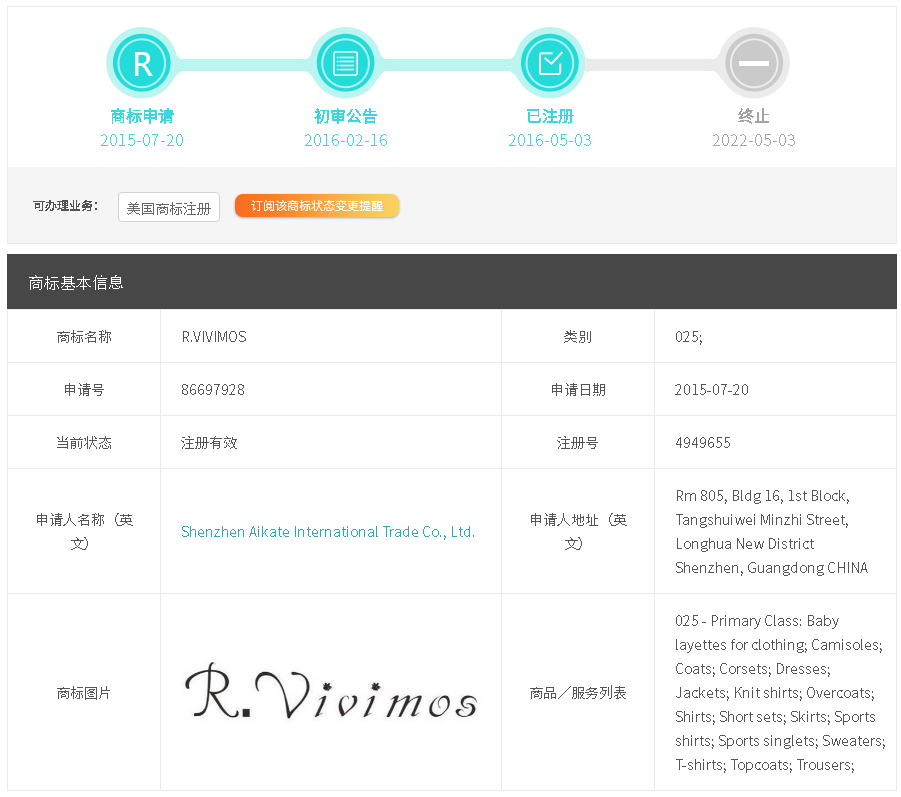Select the 025 Primary Class goods list
901x797 pixels.
pyautogui.click(x=780, y=693)
